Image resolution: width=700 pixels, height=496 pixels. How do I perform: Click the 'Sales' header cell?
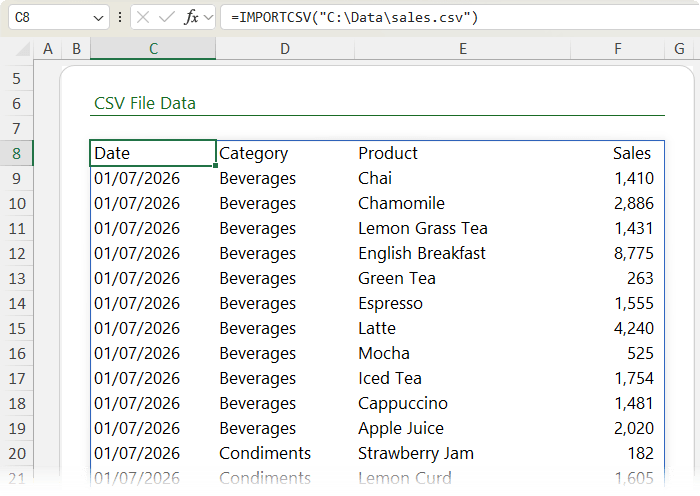click(617, 153)
